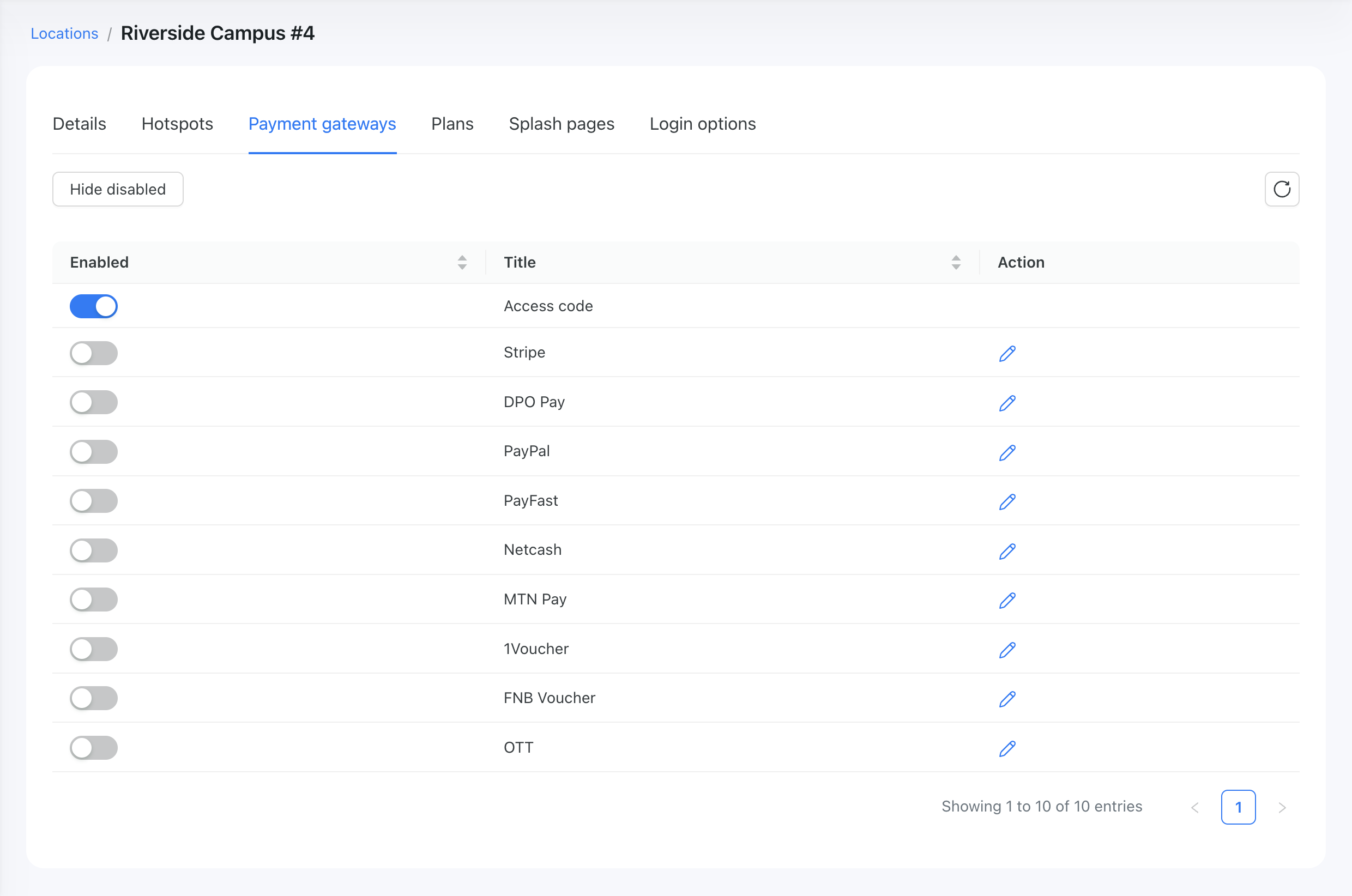The image size is (1352, 896).
Task: Go to next page arrow
Action: [x=1282, y=807]
